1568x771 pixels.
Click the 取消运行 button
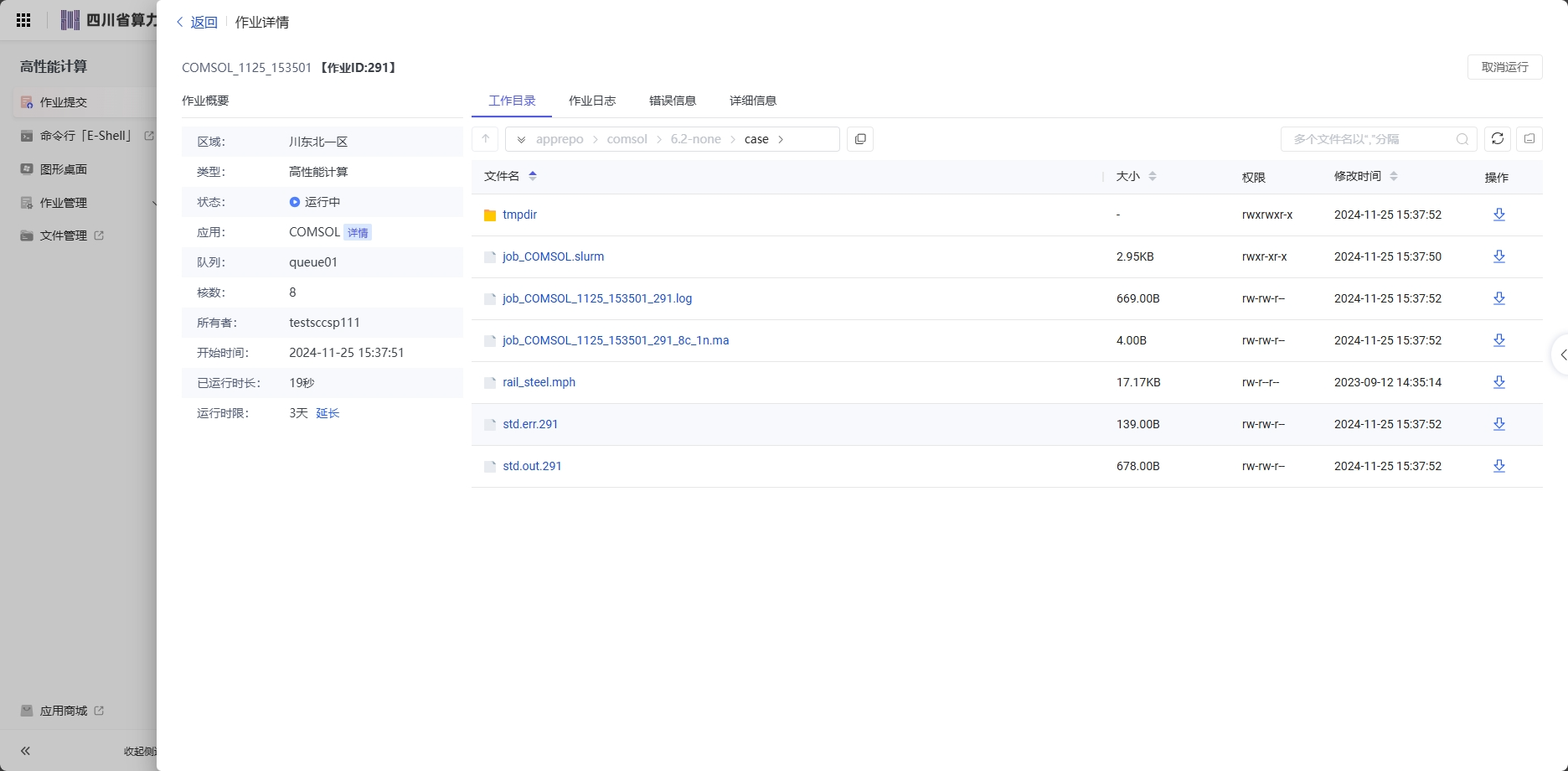1504,67
